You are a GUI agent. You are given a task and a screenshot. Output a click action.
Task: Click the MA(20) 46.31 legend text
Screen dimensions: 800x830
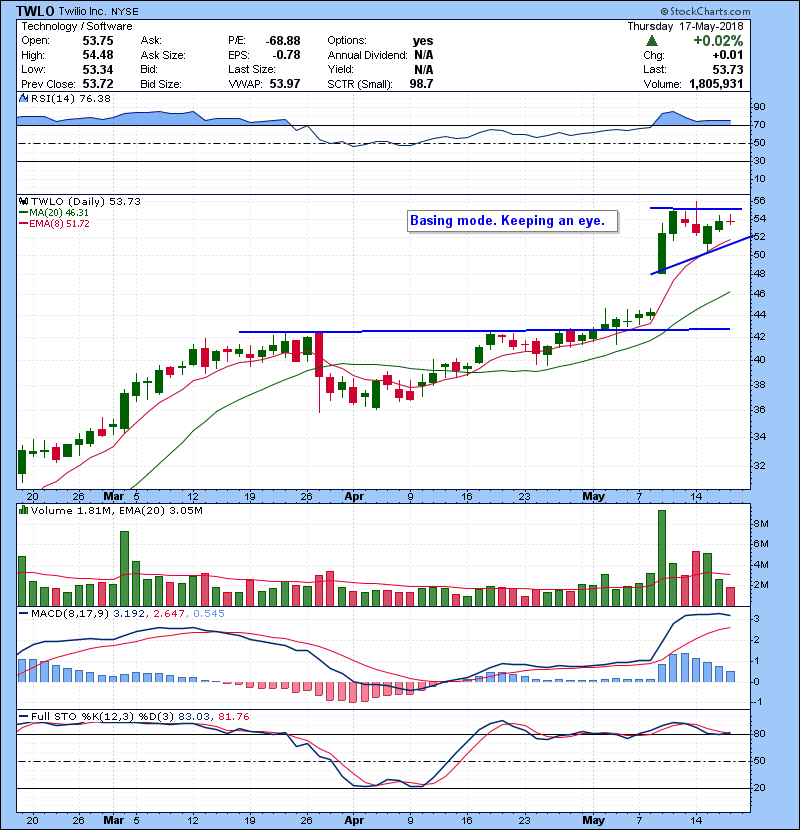[x=59, y=213]
